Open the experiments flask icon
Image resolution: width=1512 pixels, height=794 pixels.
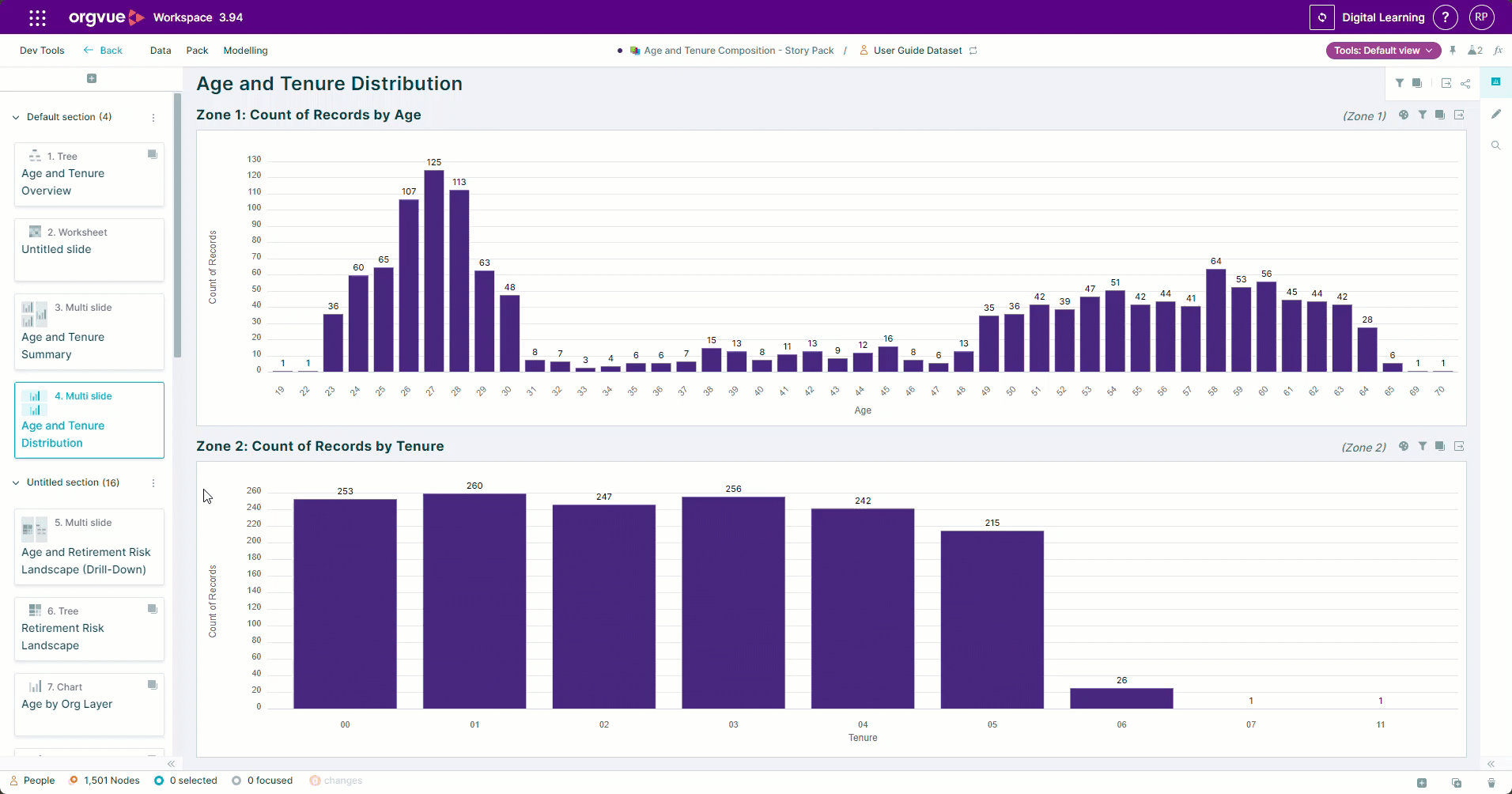pyautogui.click(x=1475, y=51)
